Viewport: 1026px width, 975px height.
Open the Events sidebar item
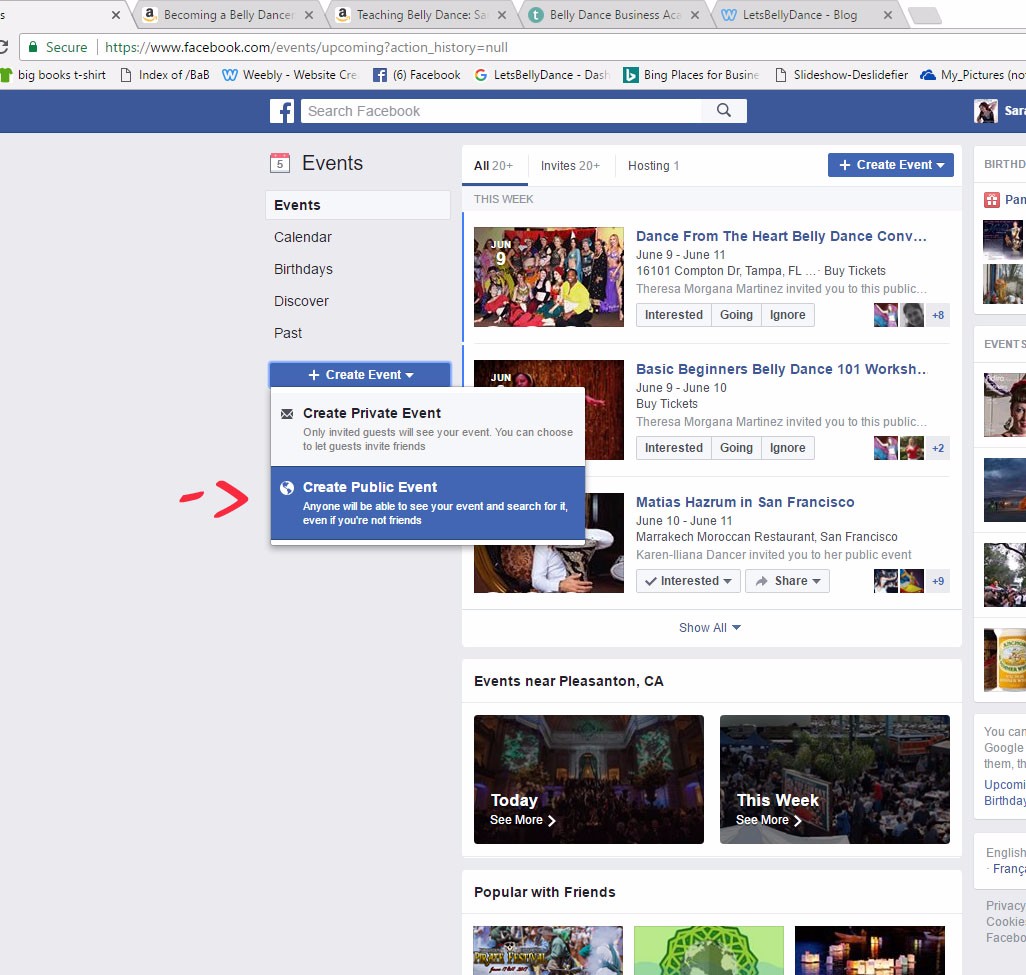coord(358,205)
